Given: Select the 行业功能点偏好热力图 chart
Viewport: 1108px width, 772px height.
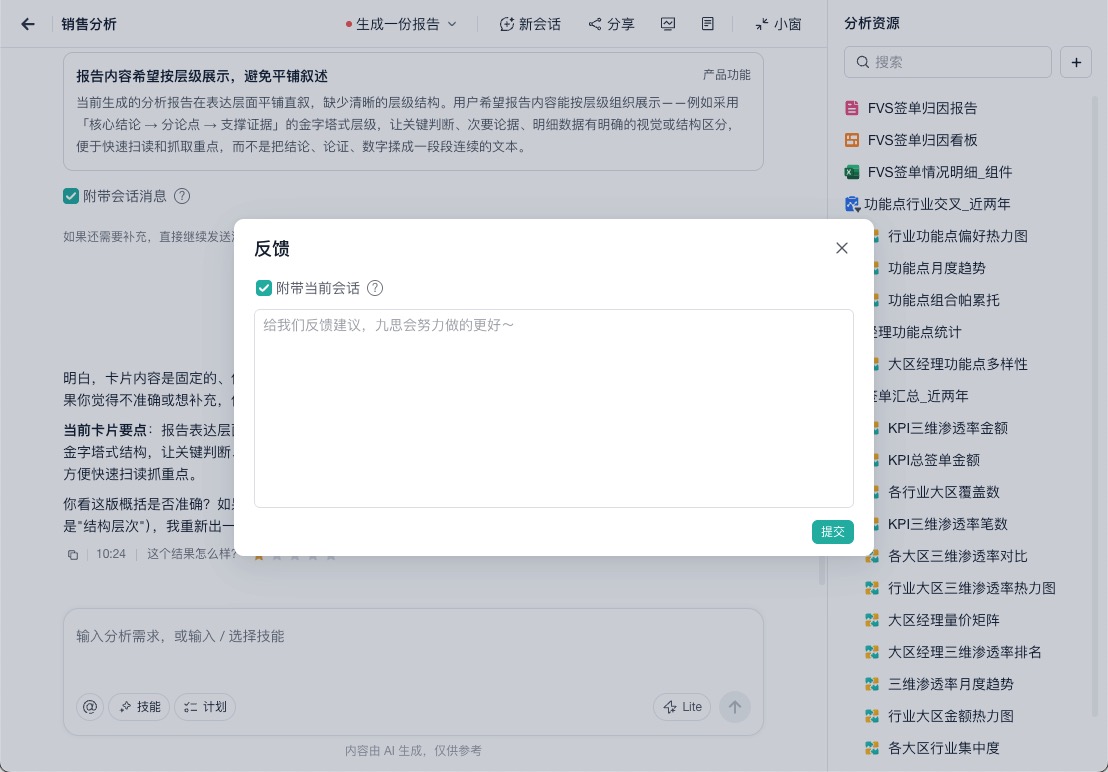Looking at the screenshot, I should (957, 236).
